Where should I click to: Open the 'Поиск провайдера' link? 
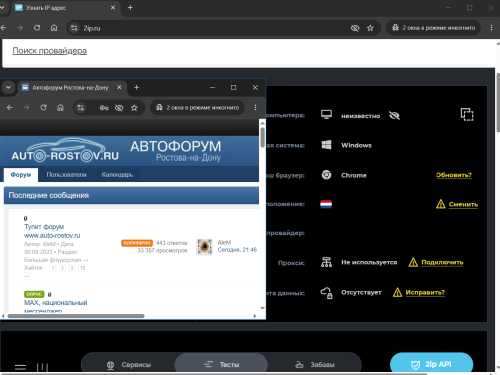(50, 51)
